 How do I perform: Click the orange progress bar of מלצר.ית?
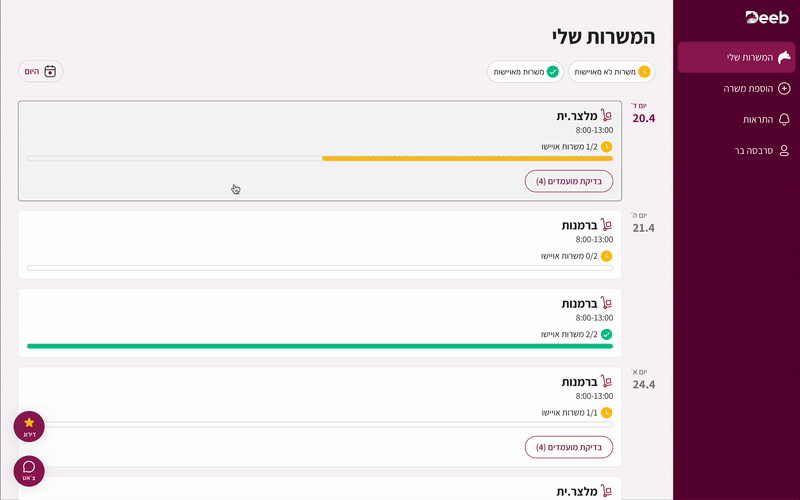pyautogui.click(x=467, y=159)
